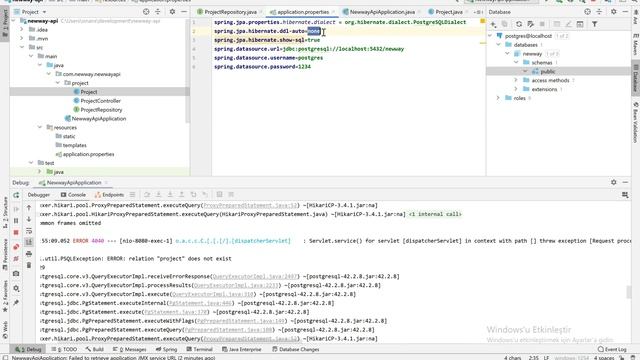
Task: Print console output using printer icon
Action: point(29,254)
